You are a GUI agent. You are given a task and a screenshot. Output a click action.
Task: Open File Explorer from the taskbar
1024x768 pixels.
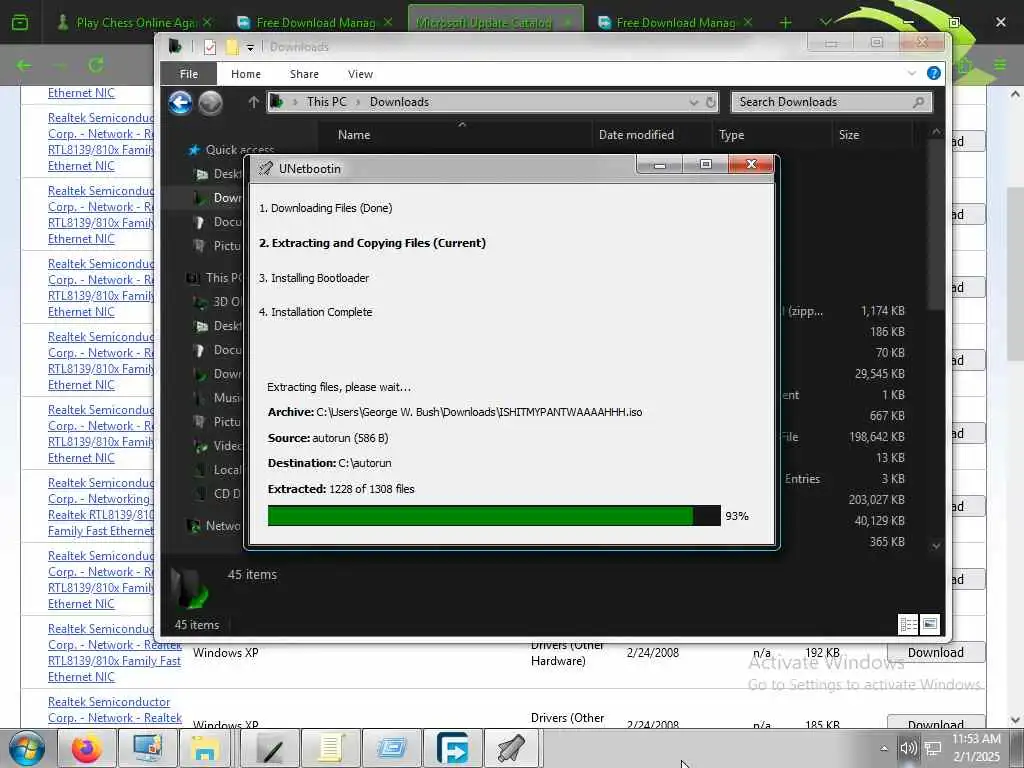(x=205, y=748)
